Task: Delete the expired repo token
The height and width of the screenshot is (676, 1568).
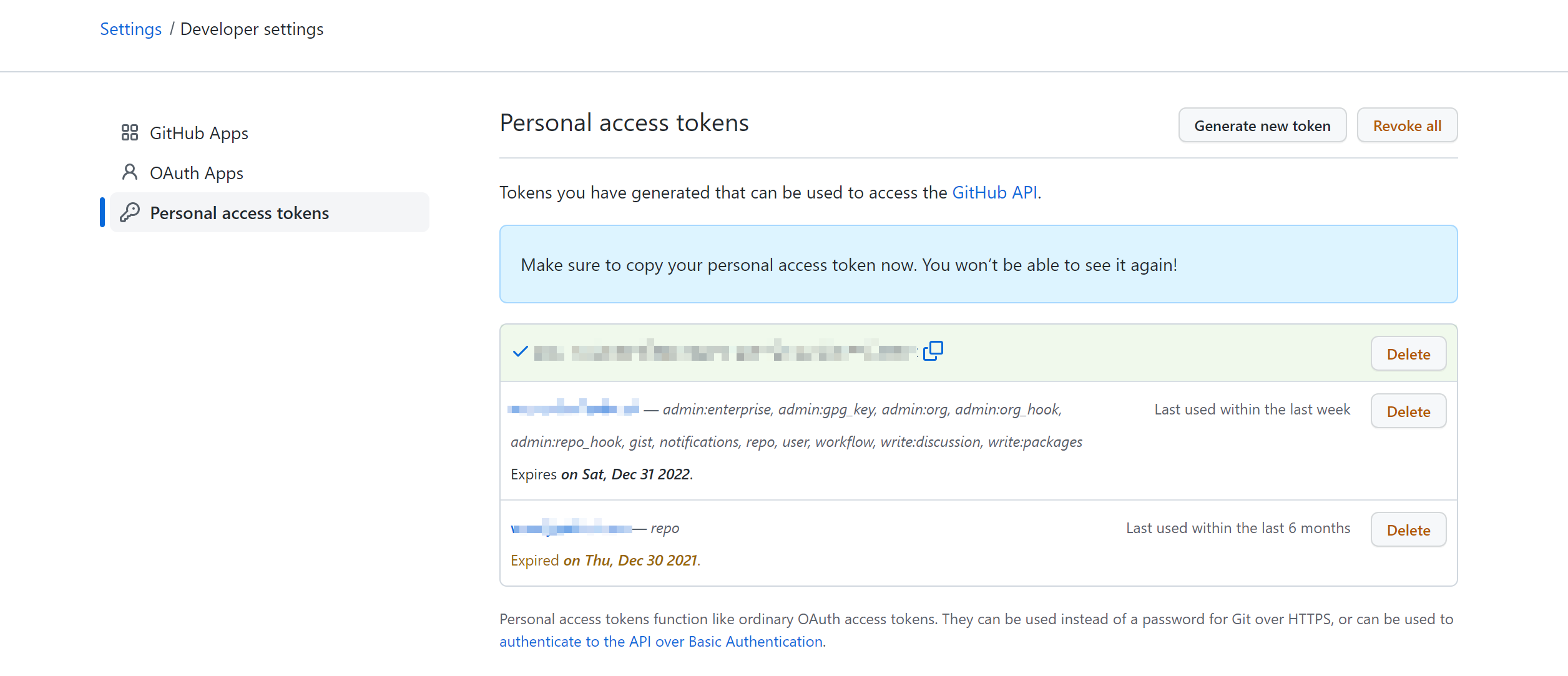Action: [1408, 530]
